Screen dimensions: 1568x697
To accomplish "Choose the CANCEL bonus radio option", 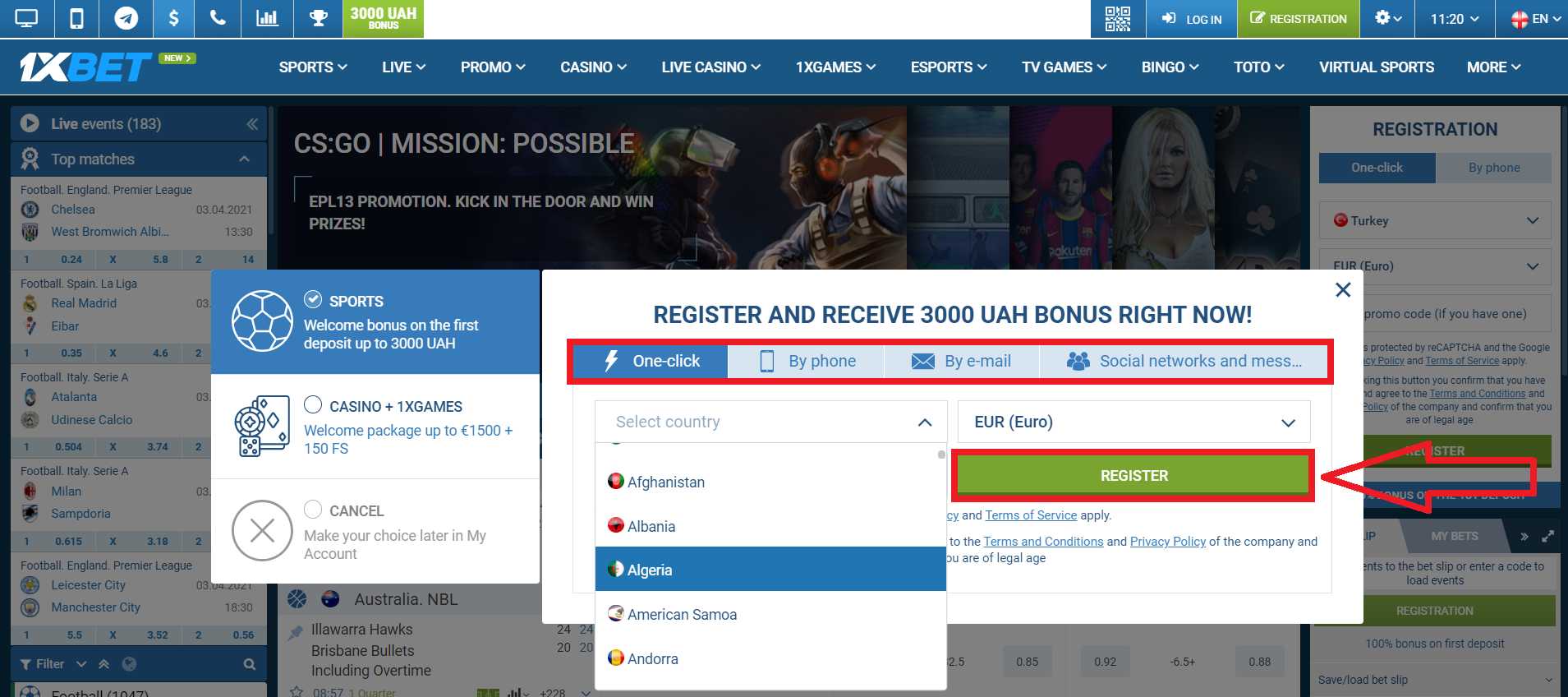I will (313, 510).
